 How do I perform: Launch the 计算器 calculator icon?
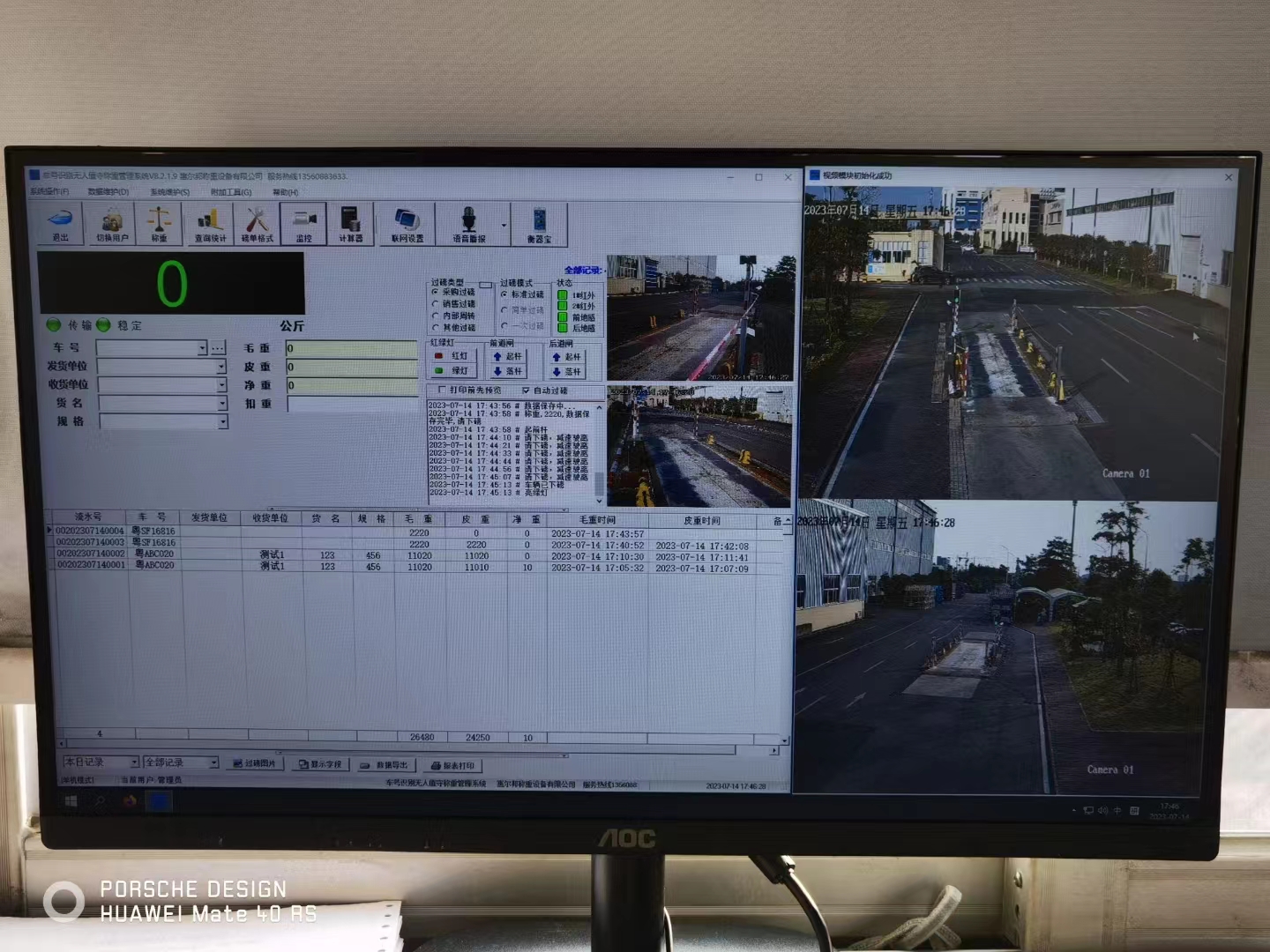click(350, 224)
